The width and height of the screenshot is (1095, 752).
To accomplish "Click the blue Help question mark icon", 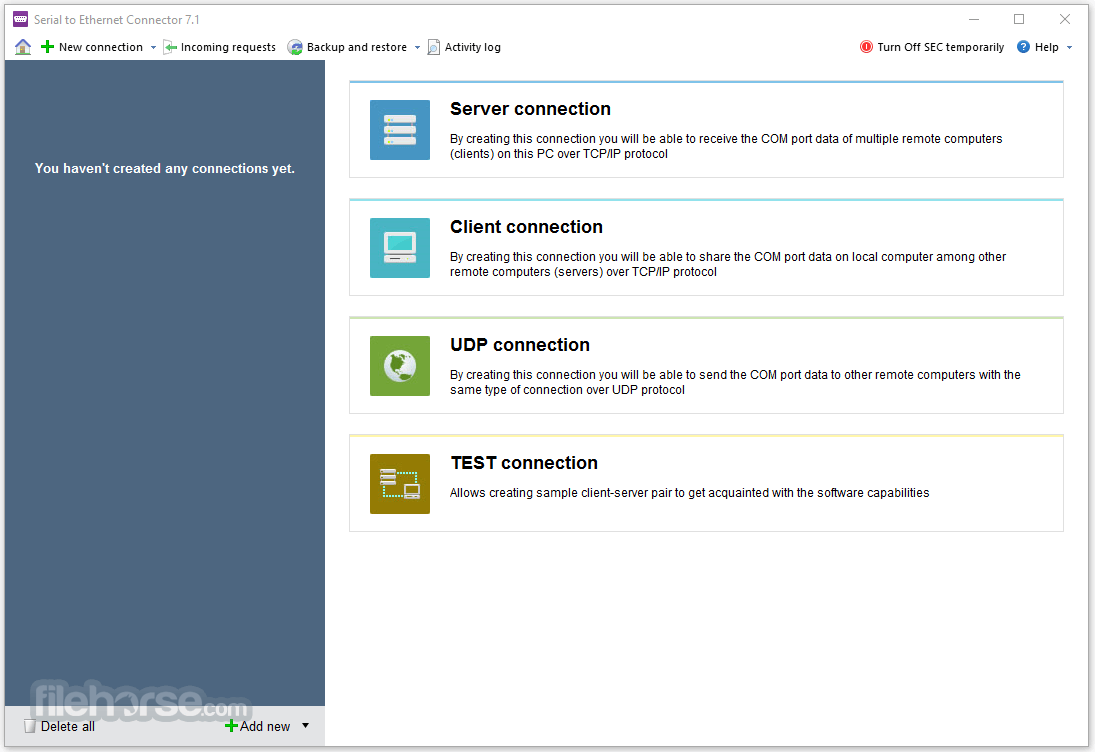I will pos(1023,47).
